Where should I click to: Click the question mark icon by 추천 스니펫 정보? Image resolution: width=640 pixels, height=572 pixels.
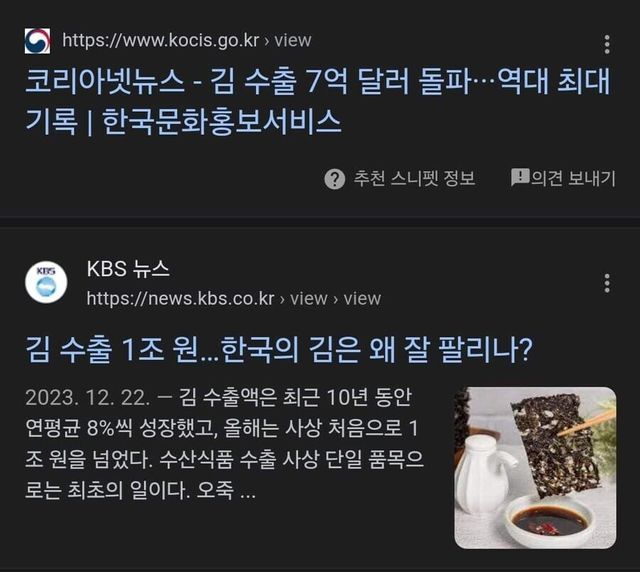(335, 179)
